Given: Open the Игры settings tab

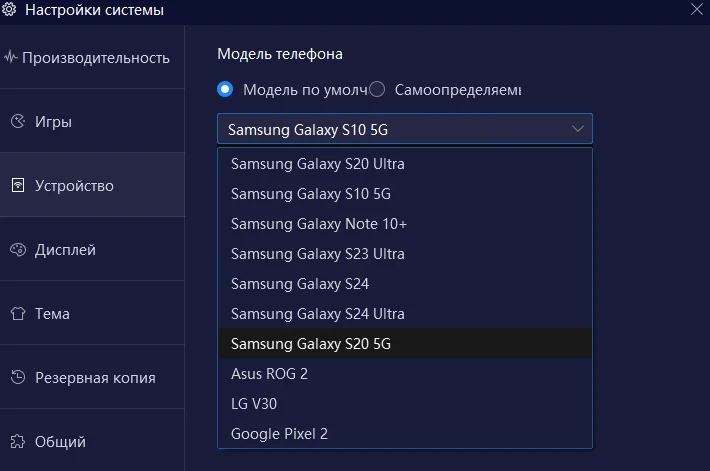Looking at the screenshot, I should [92, 121].
